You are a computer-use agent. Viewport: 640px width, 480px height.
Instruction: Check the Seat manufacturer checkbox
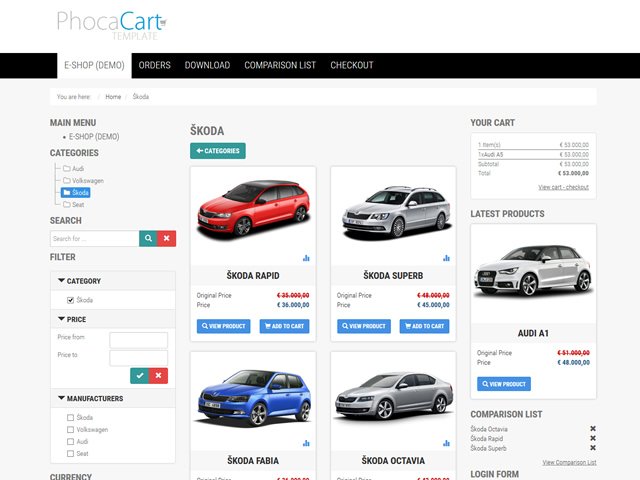pos(70,453)
